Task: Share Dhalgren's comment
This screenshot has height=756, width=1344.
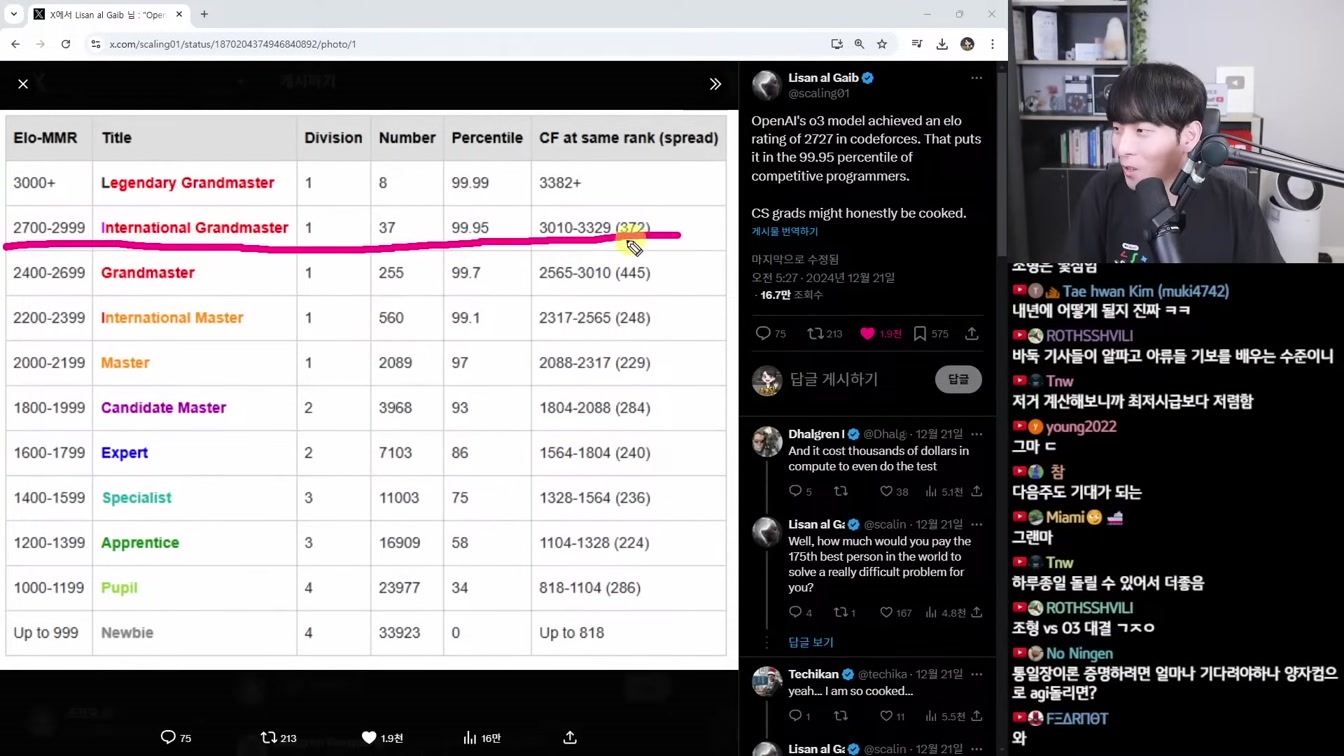Action: [976, 491]
